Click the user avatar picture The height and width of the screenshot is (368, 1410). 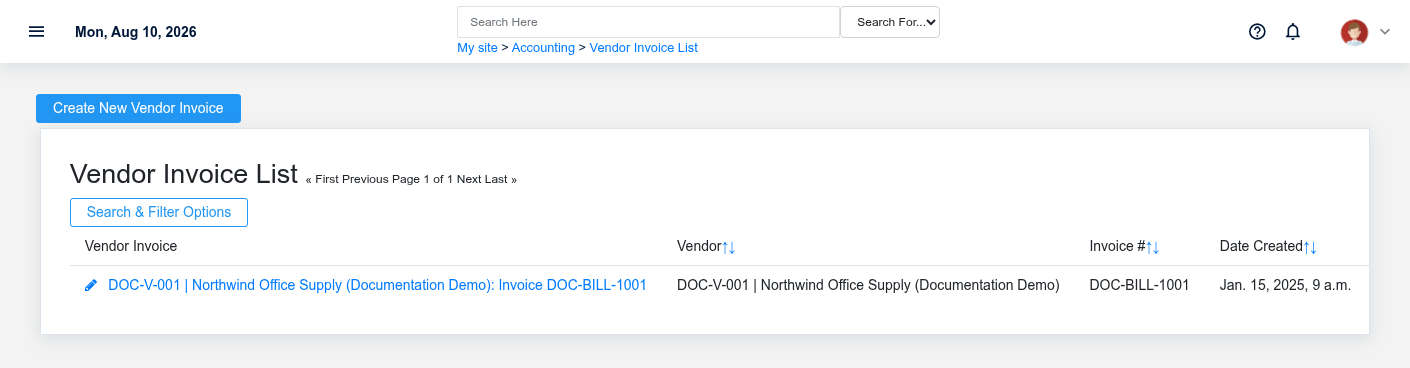click(1354, 32)
